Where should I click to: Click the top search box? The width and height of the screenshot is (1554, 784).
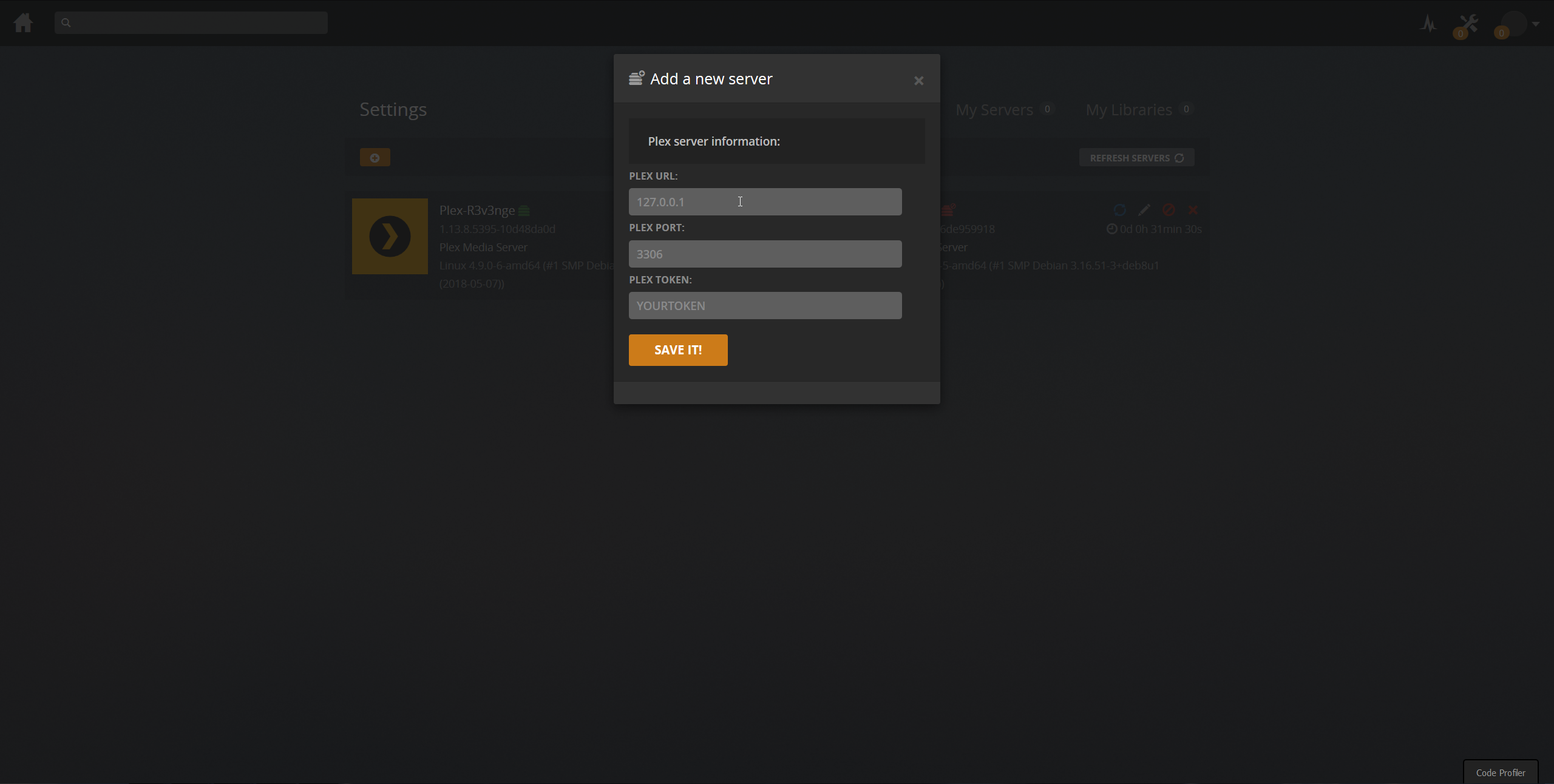(x=191, y=23)
